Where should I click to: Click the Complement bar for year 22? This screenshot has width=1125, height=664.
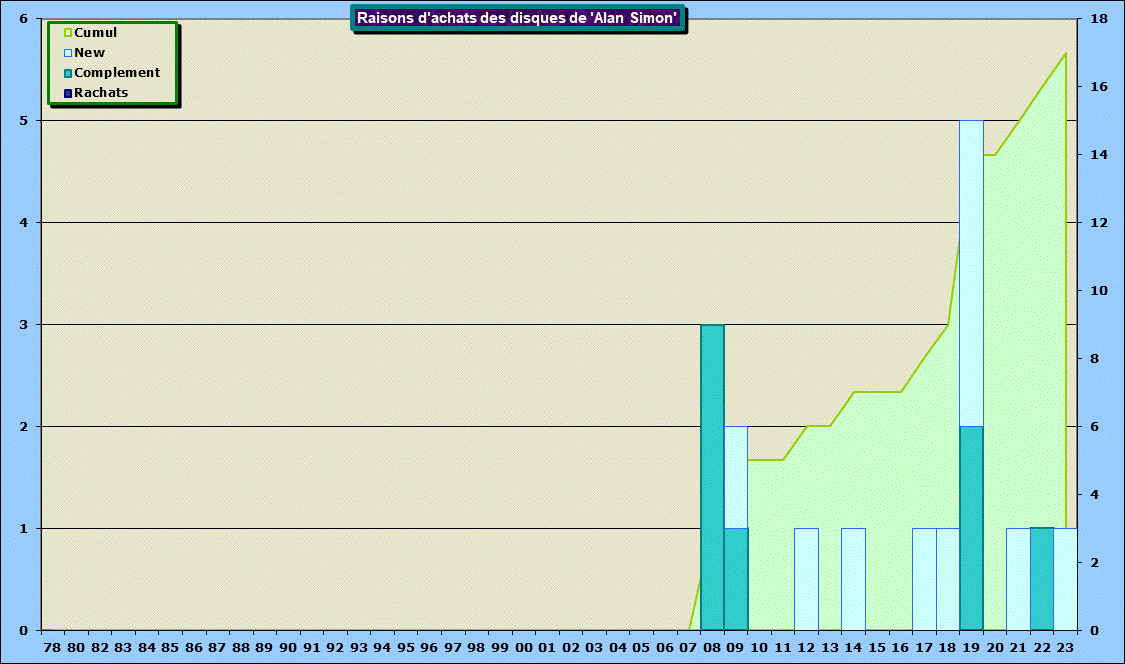click(1042, 579)
